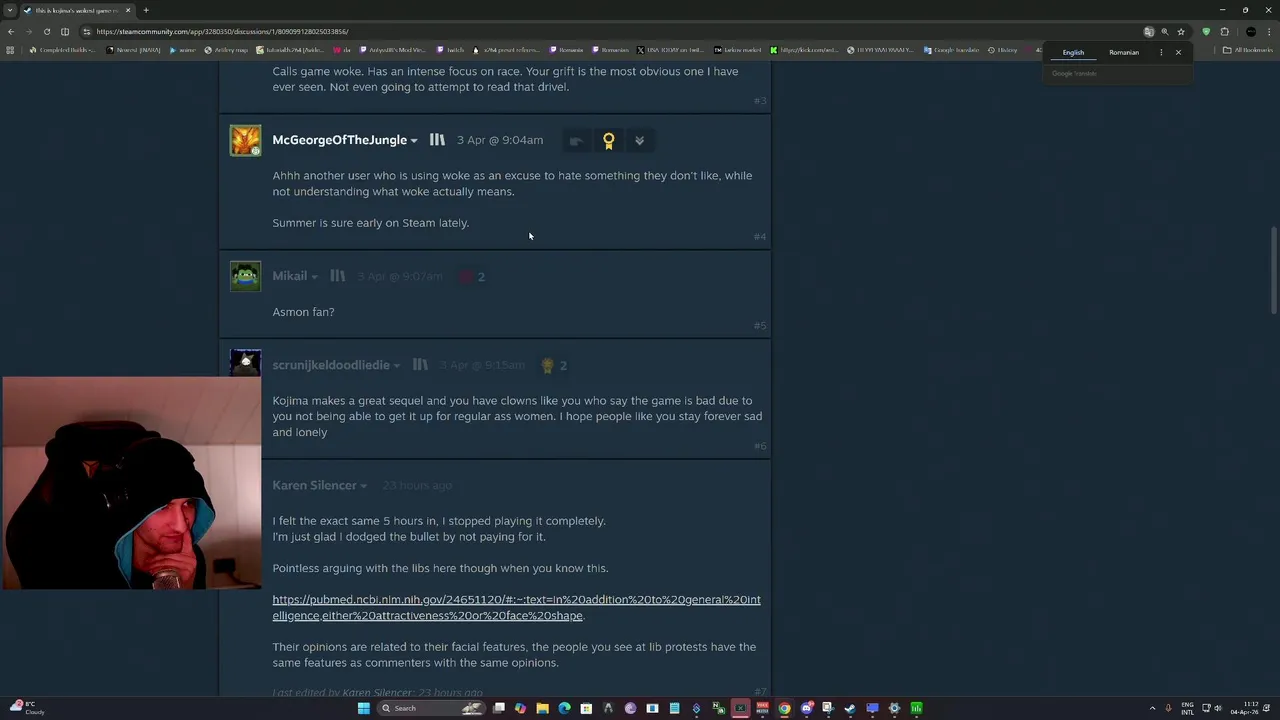
Task: Open Mikail's frog avatar
Action: (x=245, y=276)
